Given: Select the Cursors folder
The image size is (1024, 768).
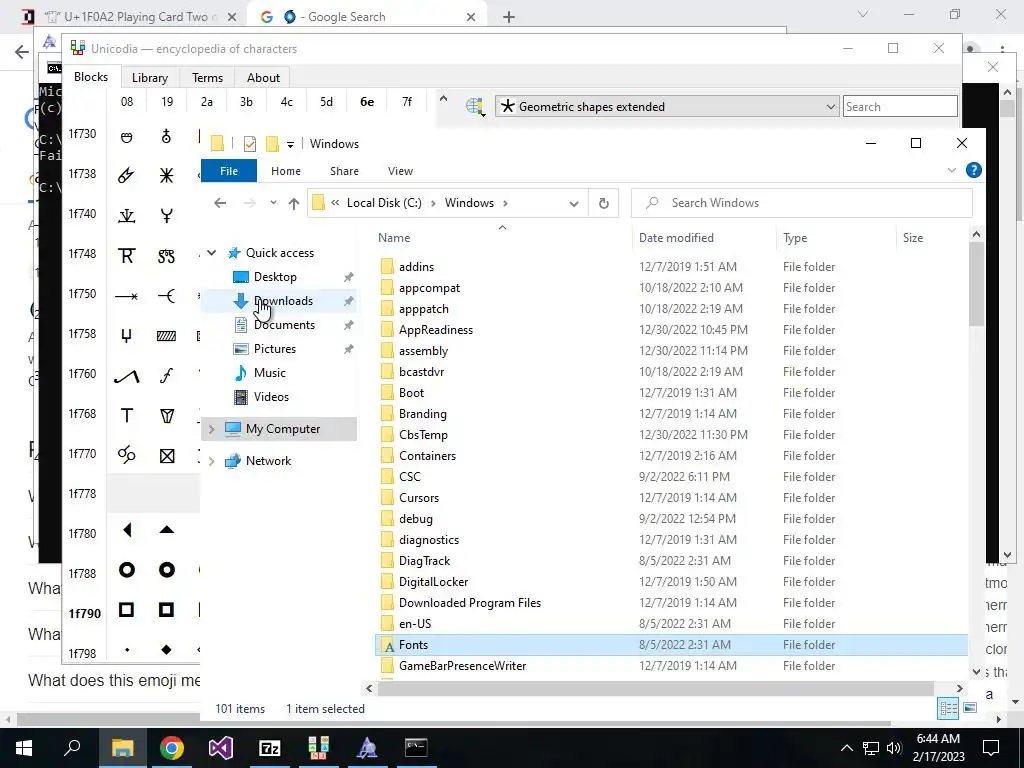Looking at the screenshot, I should [419, 498].
